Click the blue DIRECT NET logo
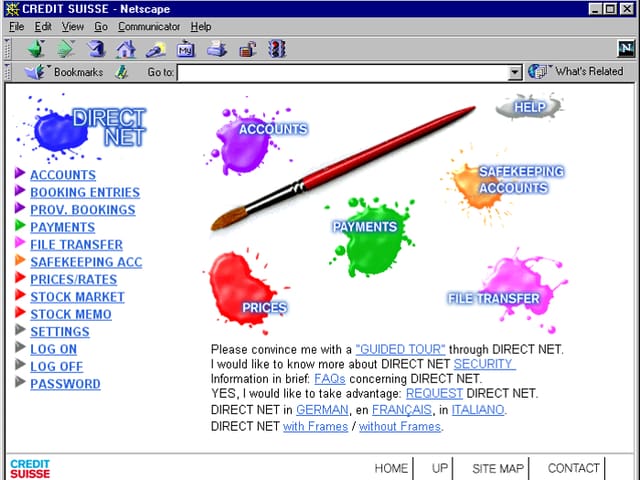Viewport: 640px width, 480px height. pos(82,129)
